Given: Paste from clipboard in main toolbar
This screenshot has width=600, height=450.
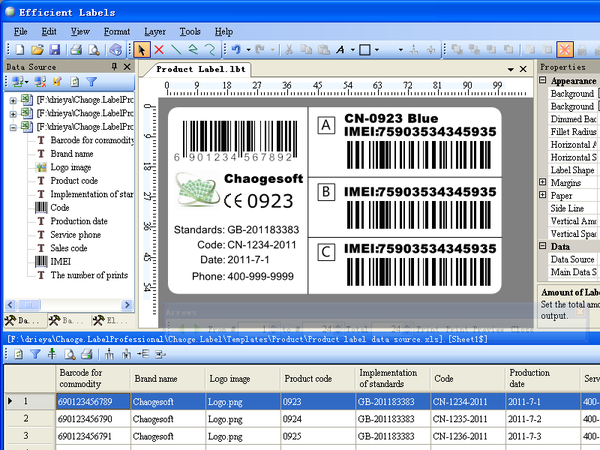Looking at the screenshot, I should pos(324,50).
